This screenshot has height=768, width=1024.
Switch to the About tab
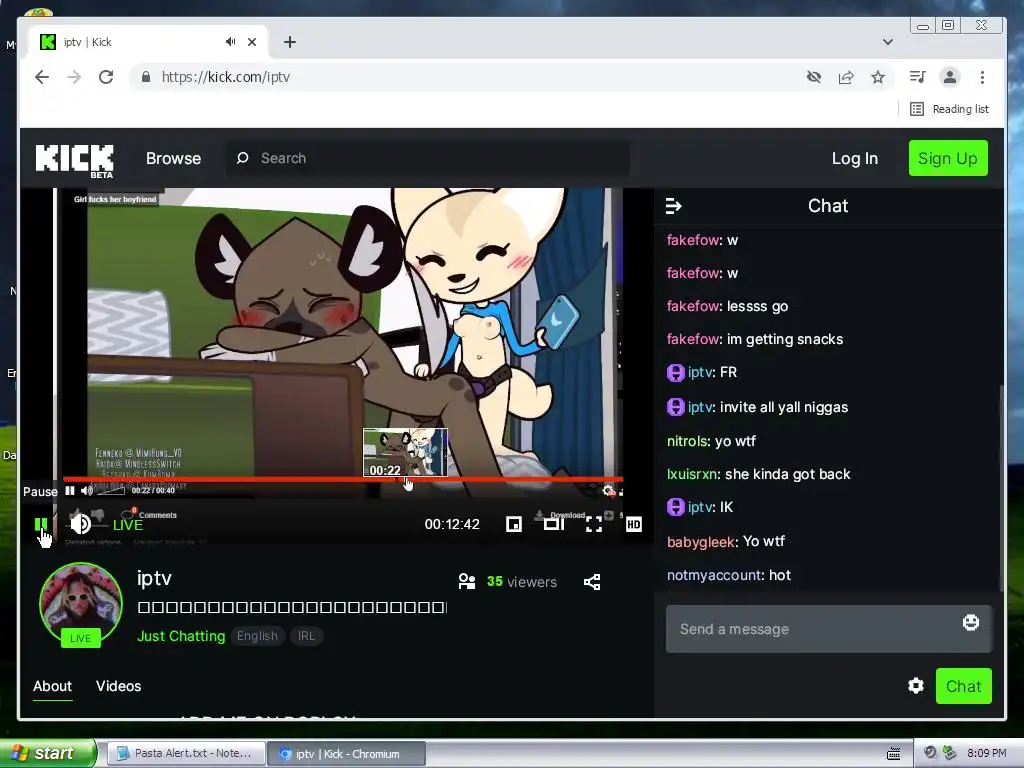52,686
